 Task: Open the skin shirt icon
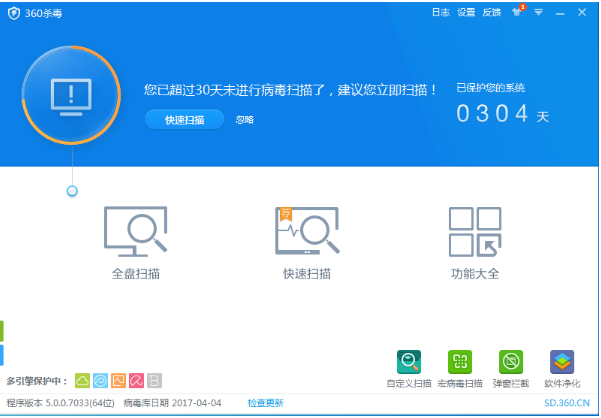click(x=517, y=12)
